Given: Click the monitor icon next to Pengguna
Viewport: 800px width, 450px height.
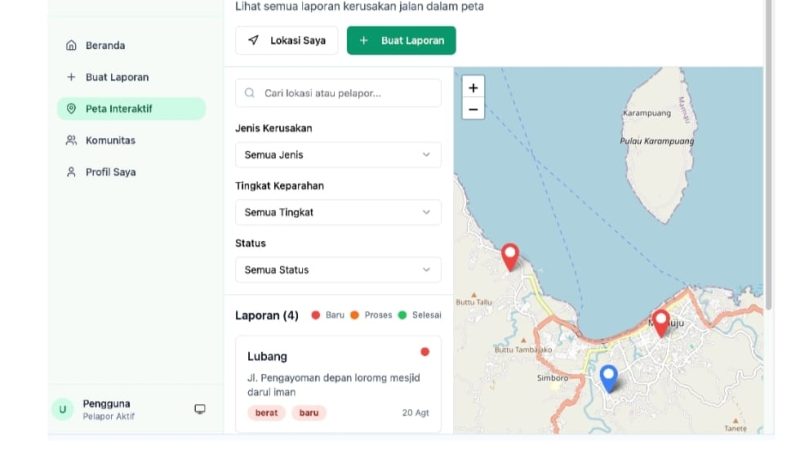Looking at the screenshot, I should click(200, 409).
